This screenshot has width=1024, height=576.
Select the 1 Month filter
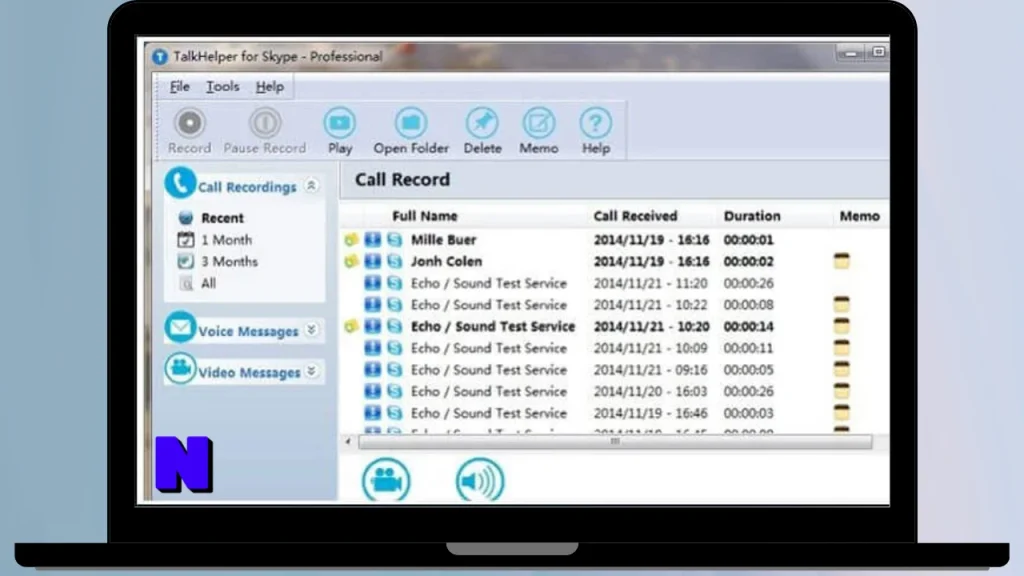pos(226,240)
